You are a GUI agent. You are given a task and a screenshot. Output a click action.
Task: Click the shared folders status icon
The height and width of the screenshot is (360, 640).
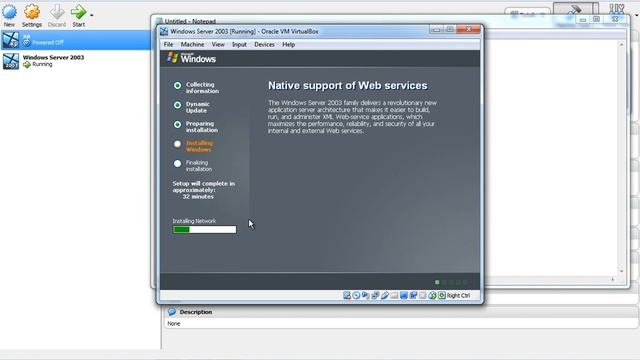[x=394, y=295]
